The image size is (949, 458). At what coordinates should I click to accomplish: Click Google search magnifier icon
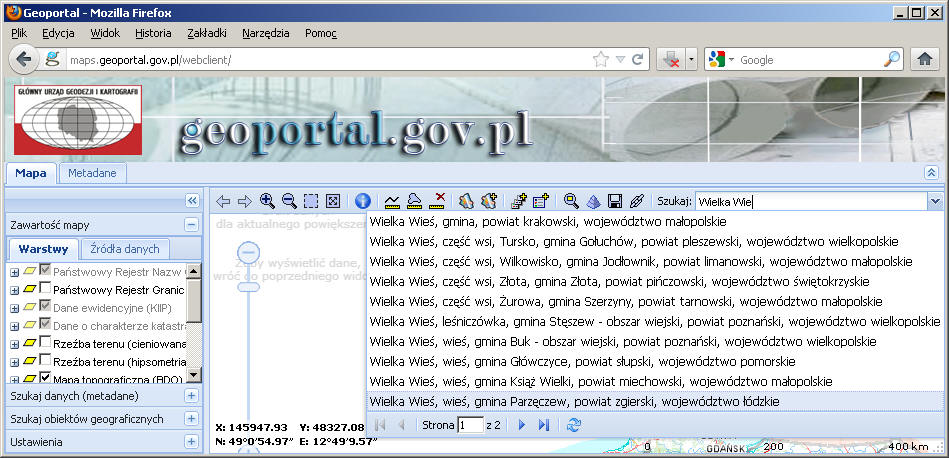pyautogui.click(x=892, y=59)
